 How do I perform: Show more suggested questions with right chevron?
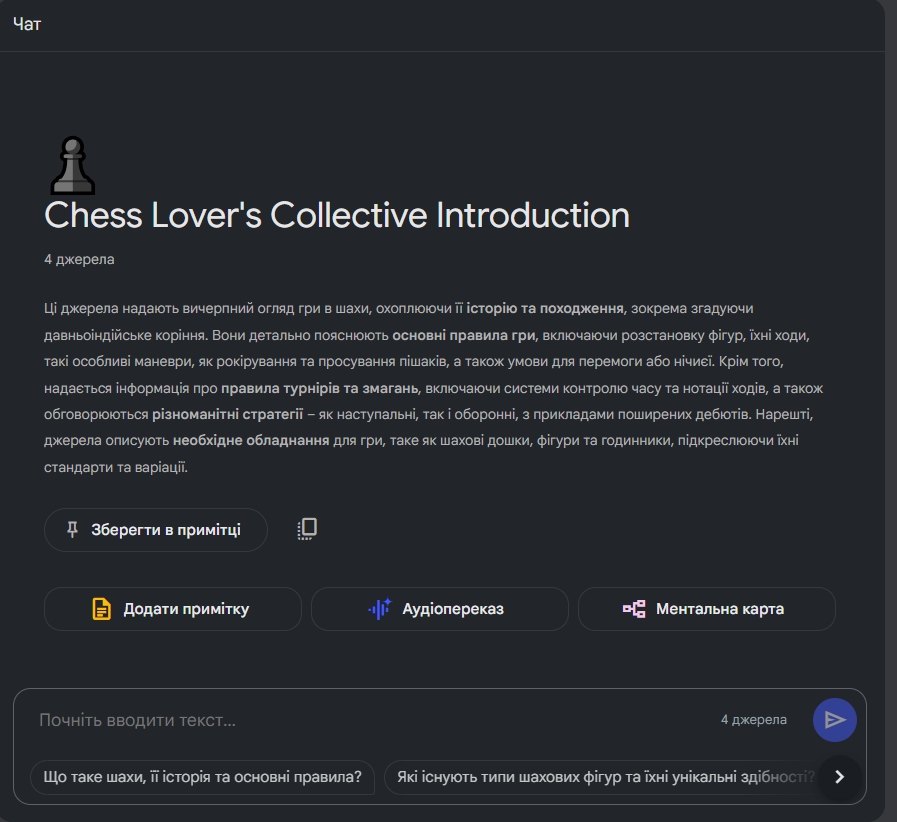[x=839, y=777]
